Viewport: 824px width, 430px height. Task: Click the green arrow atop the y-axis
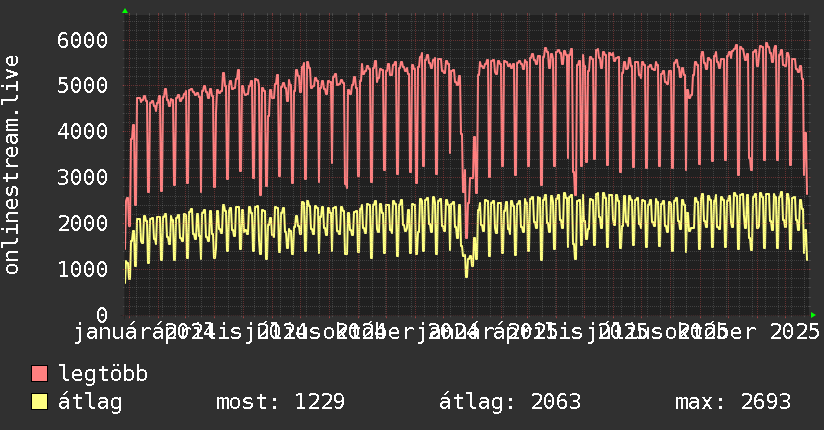point(125,11)
